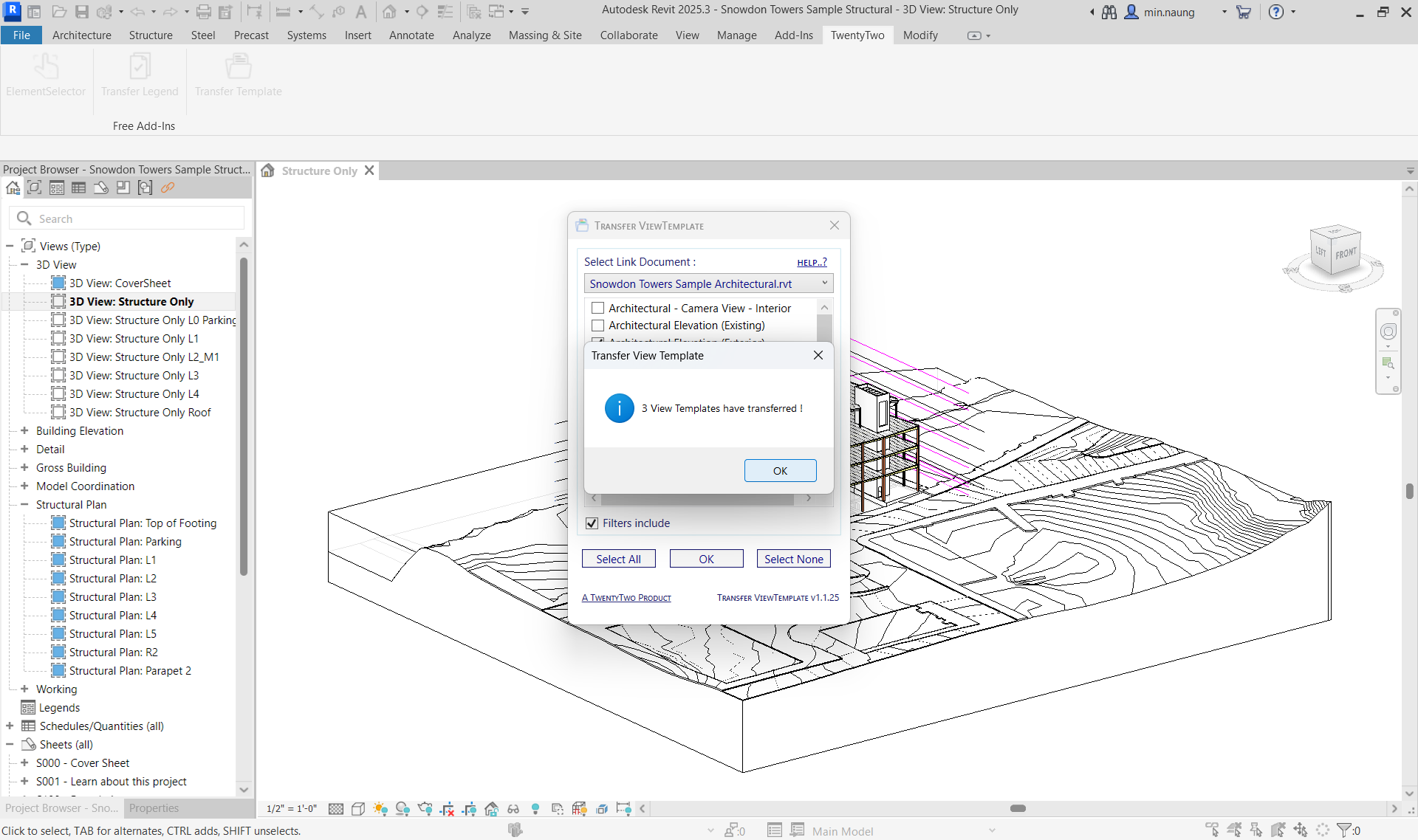Click the Transfer Legend ribbon icon
The height and width of the screenshot is (840, 1418).
pos(140,67)
